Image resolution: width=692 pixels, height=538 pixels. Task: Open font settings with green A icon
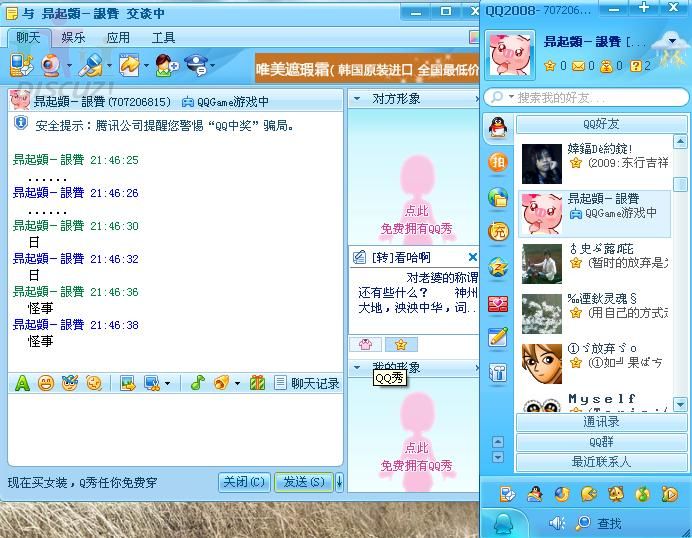(22, 383)
